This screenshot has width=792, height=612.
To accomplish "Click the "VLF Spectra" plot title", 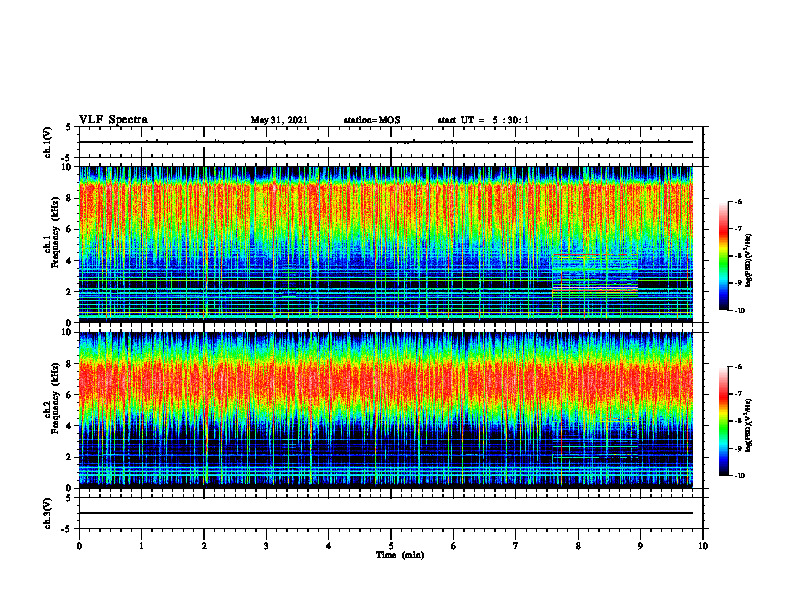I will click(113, 120).
